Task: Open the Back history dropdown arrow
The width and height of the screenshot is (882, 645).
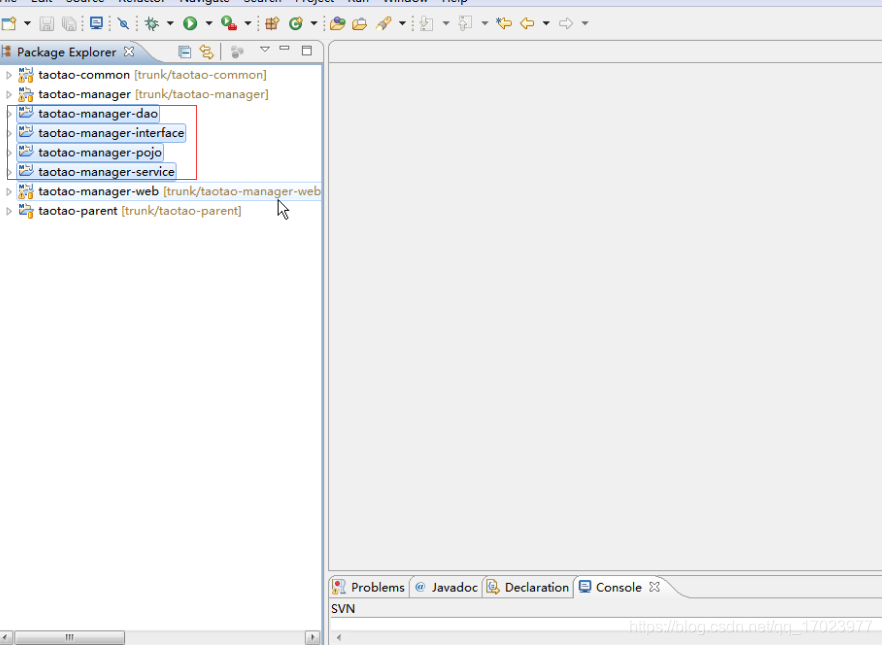Action: [546, 24]
